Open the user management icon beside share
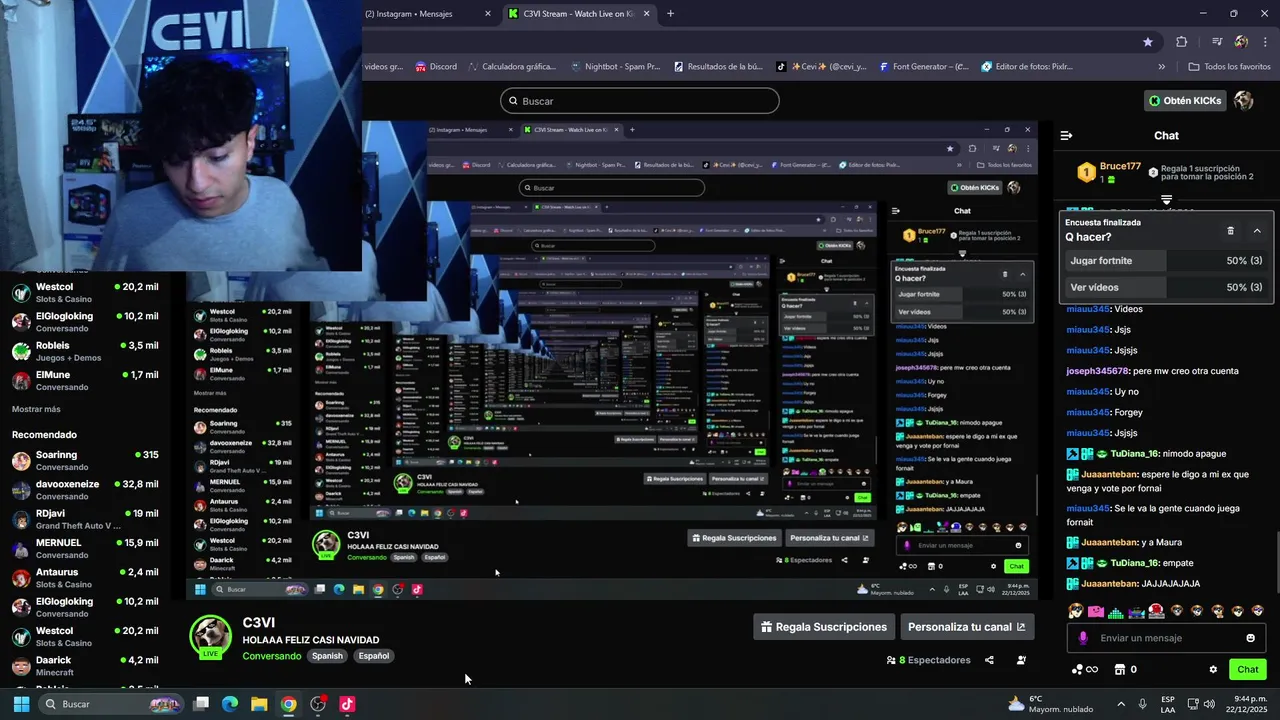1280x720 pixels. 1021,660
